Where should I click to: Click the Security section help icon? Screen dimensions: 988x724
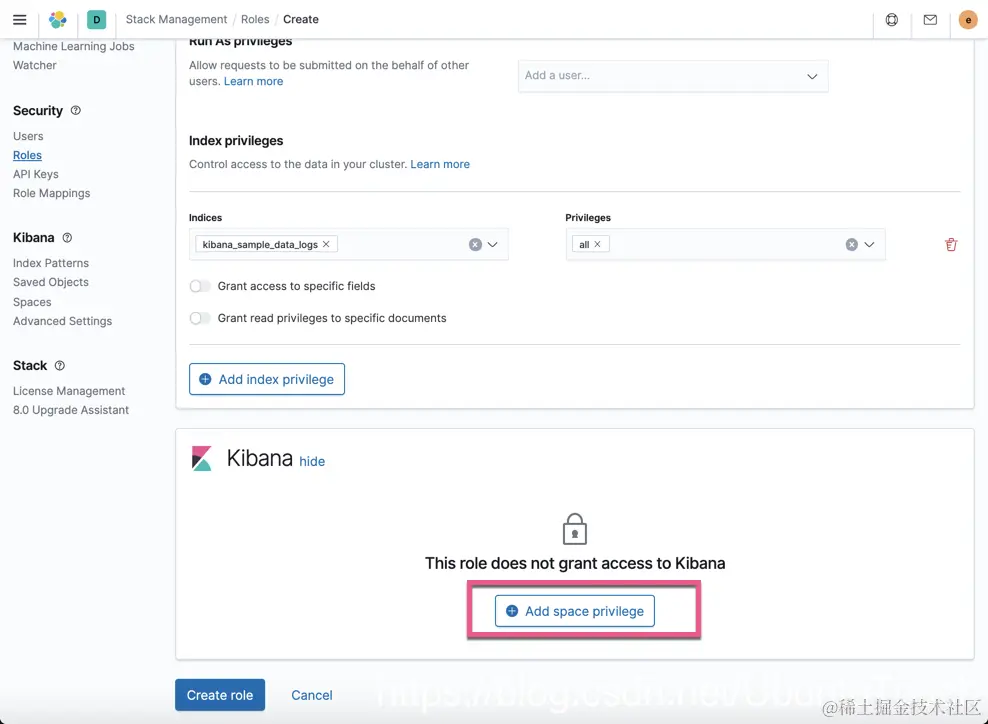pos(76,110)
